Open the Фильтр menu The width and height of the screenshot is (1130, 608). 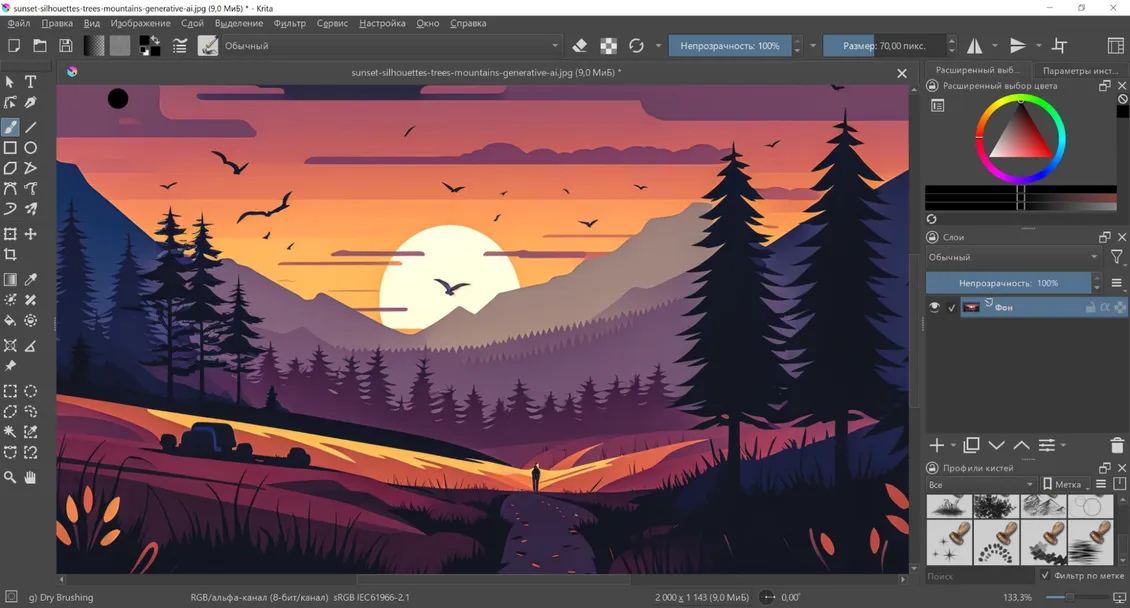click(290, 23)
